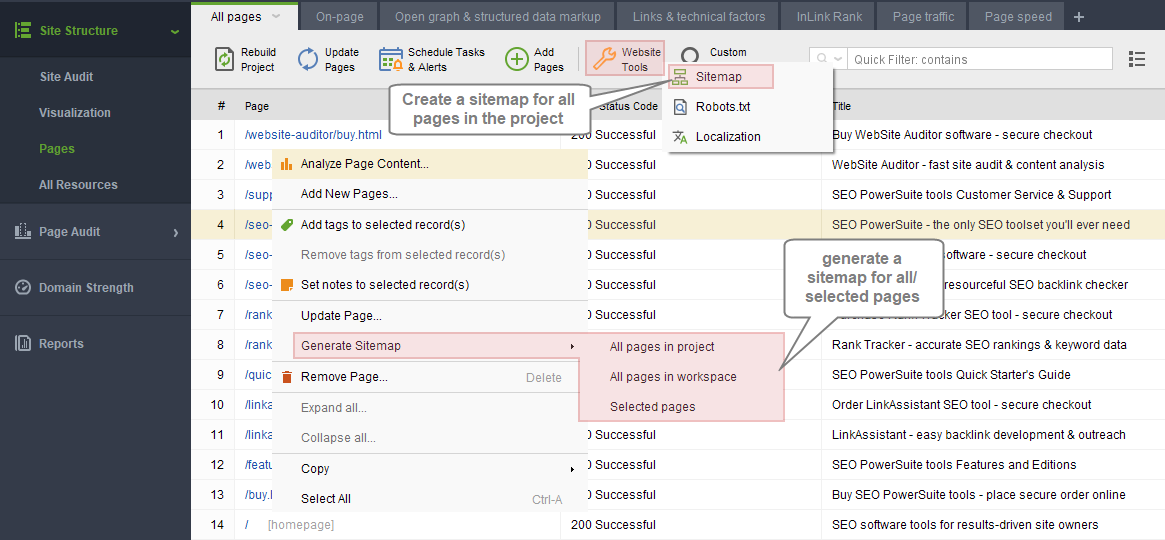
Task: Click Select All in context menu
Action: (x=325, y=498)
